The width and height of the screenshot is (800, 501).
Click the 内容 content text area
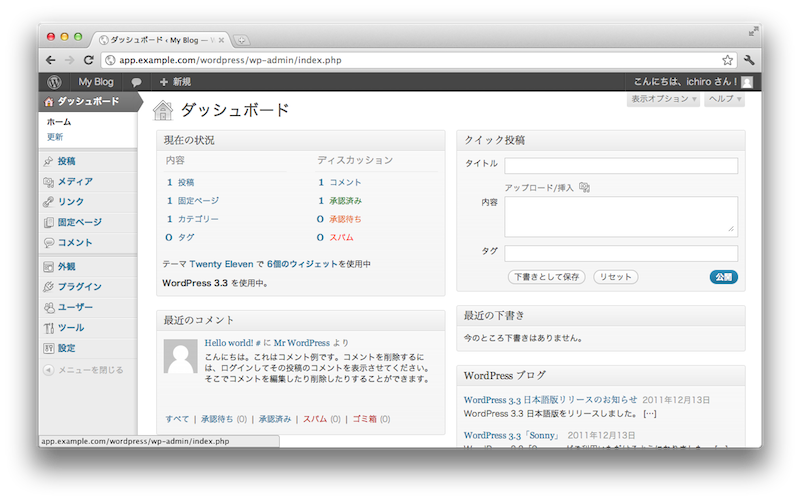tap(621, 217)
